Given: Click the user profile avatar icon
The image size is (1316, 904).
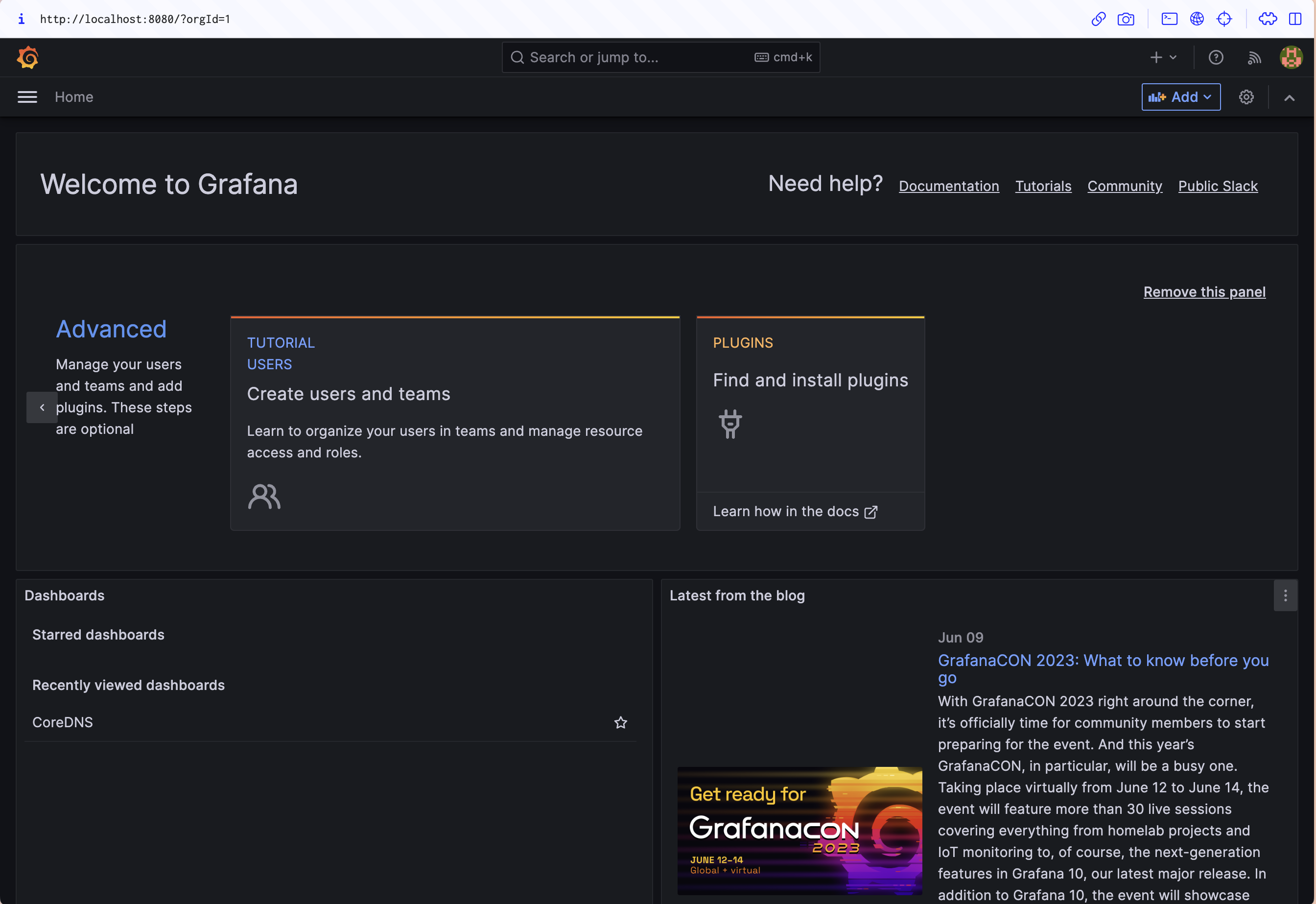Looking at the screenshot, I should coord(1291,57).
